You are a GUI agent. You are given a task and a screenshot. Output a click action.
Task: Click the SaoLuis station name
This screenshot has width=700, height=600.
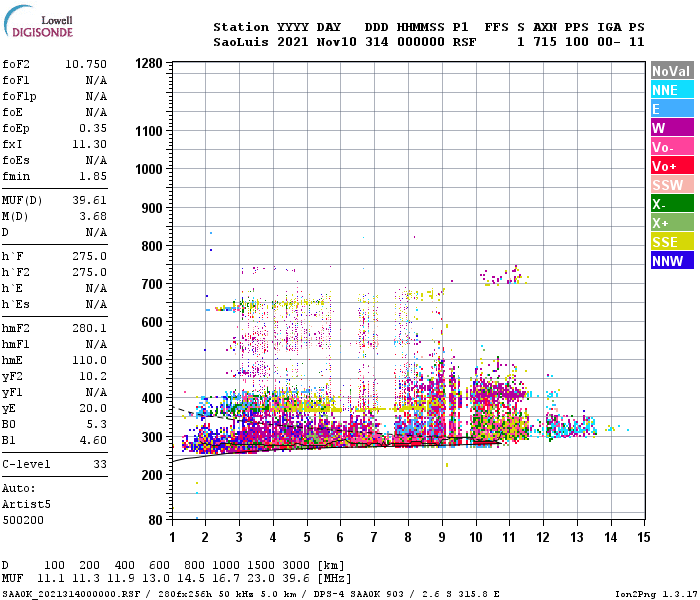point(241,42)
